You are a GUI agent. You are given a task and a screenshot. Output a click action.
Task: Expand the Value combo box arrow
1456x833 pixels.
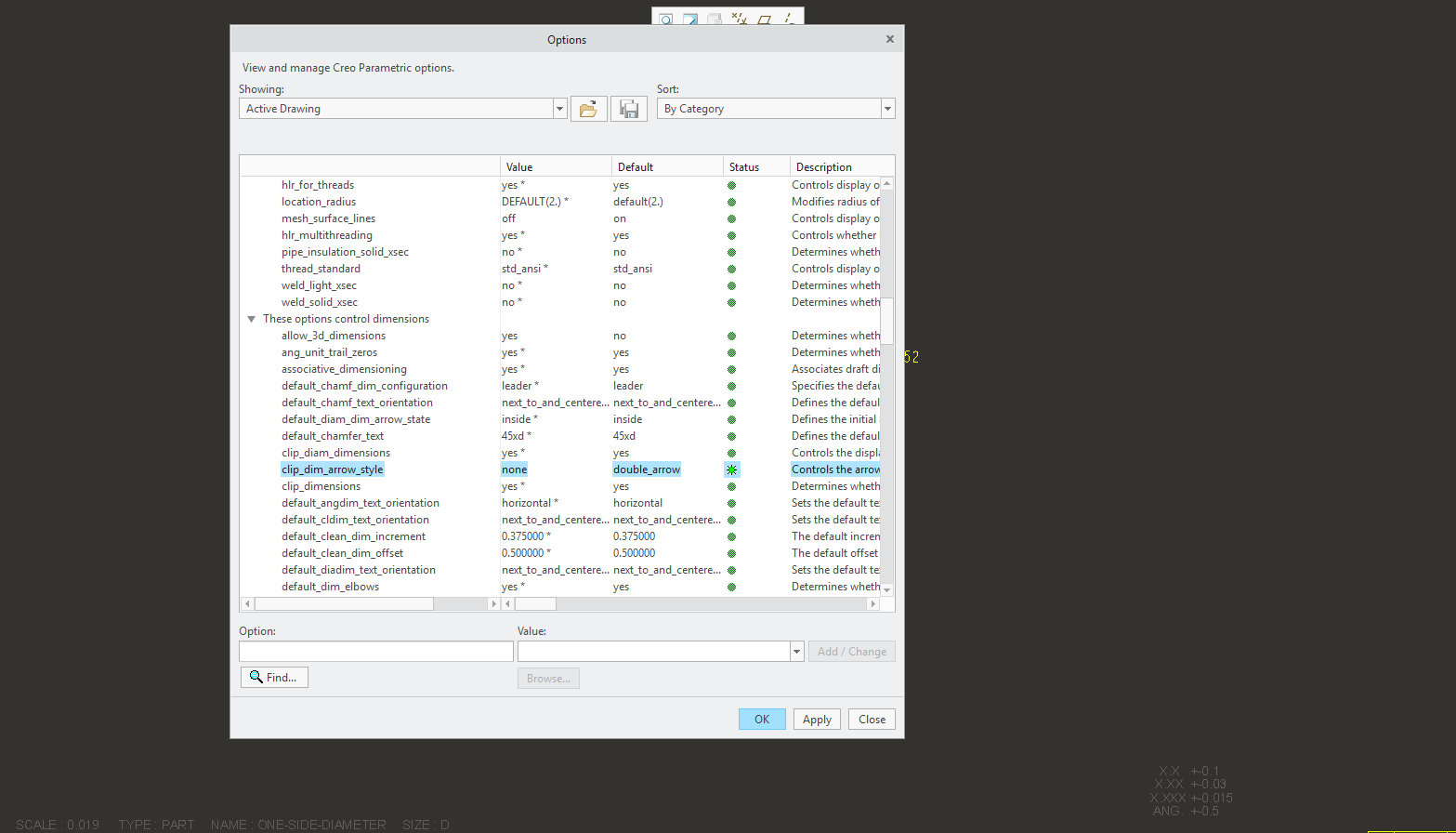point(796,652)
